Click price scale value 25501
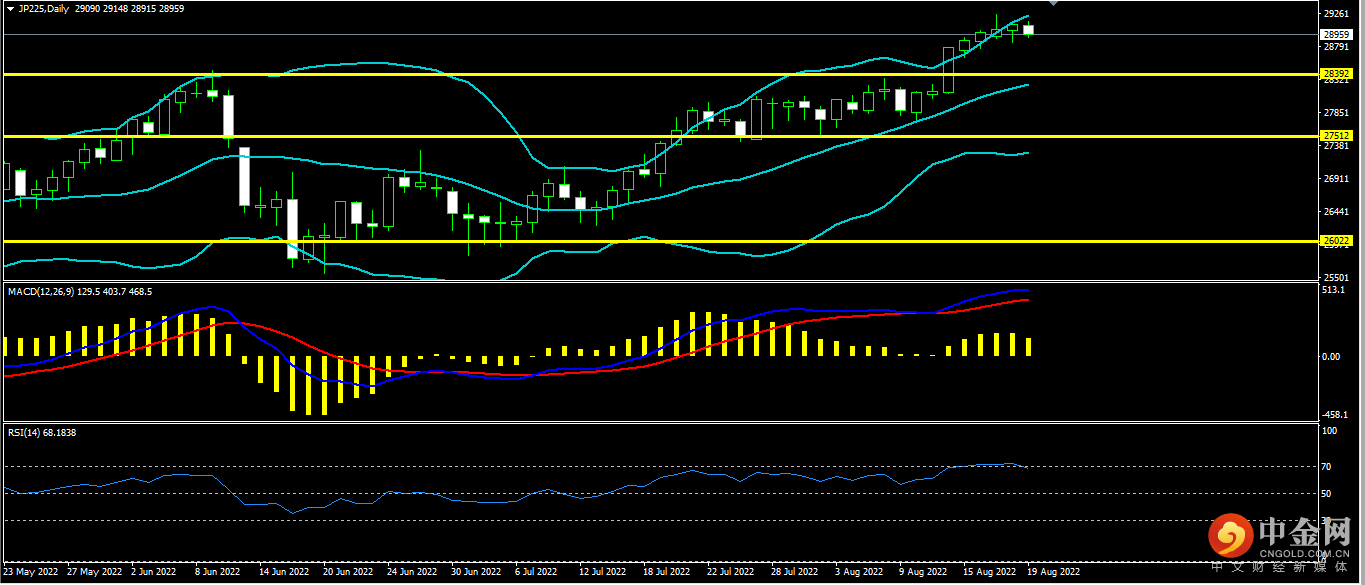The image size is (1365, 585). [1334, 277]
